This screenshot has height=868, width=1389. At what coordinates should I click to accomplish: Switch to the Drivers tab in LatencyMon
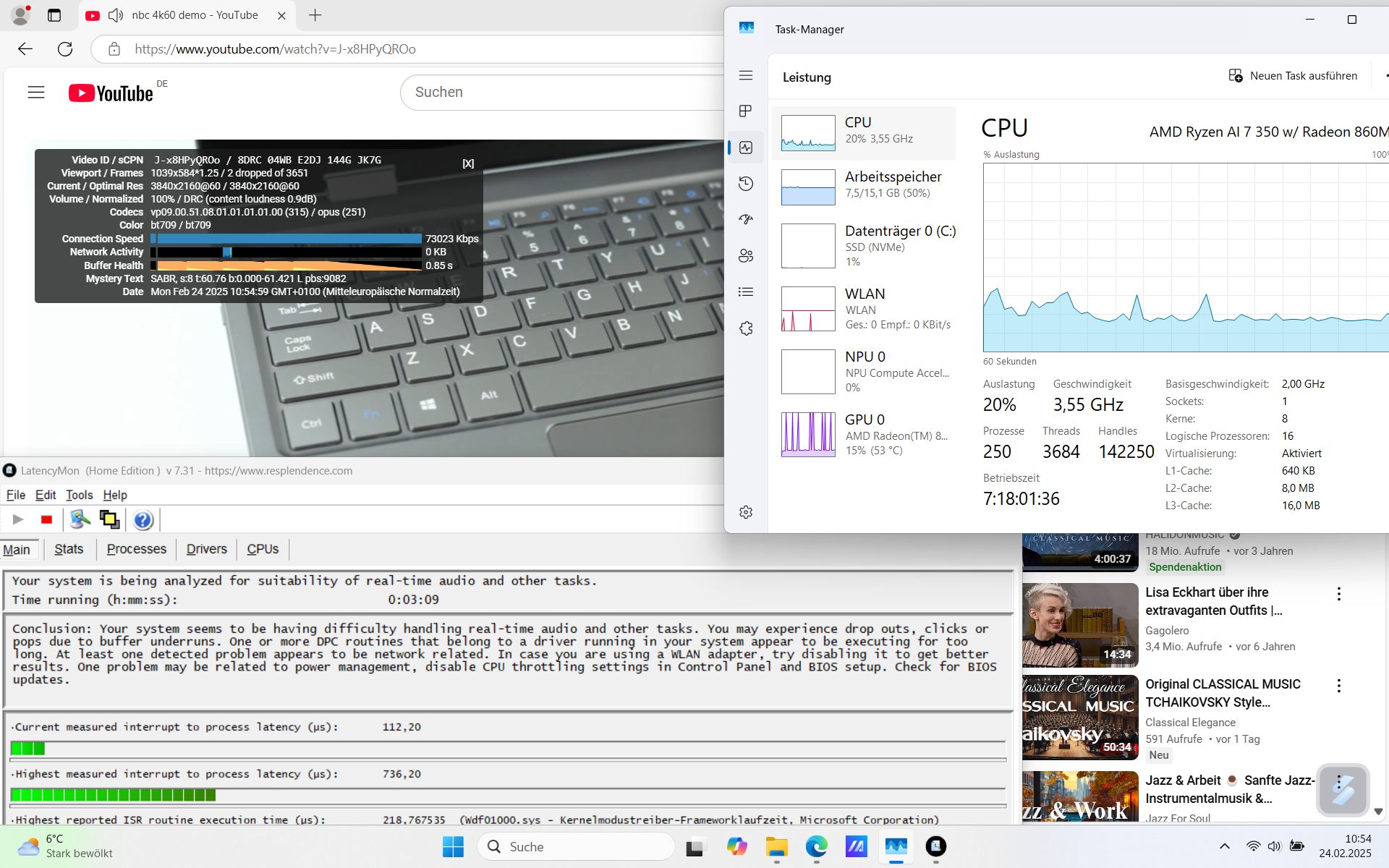coord(206,549)
